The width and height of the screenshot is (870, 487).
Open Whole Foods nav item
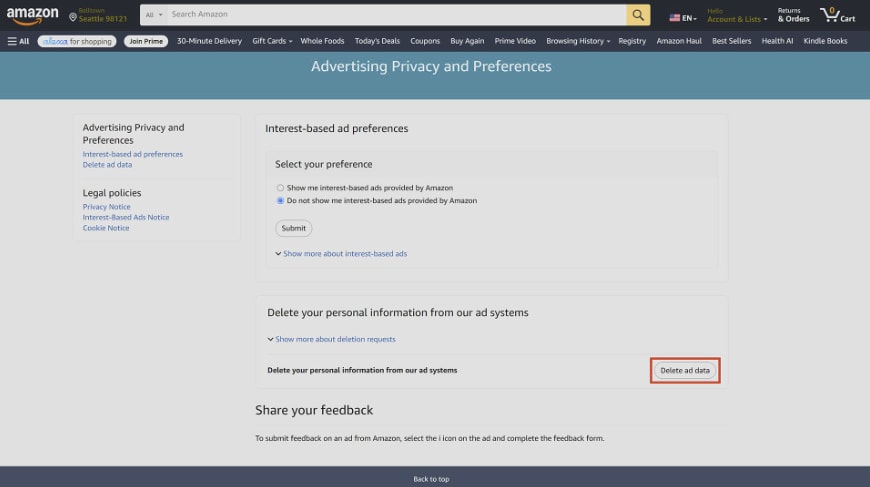coord(322,41)
